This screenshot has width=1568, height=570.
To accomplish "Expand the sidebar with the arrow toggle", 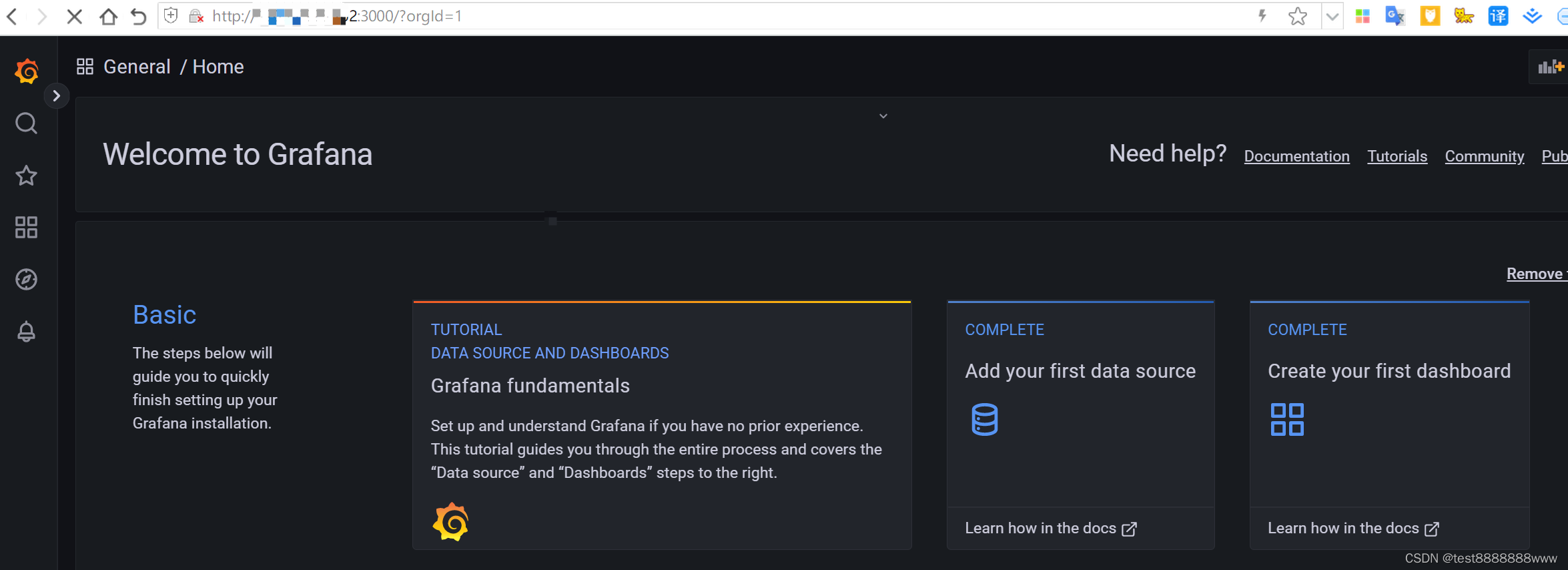I will pyautogui.click(x=57, y=96).
